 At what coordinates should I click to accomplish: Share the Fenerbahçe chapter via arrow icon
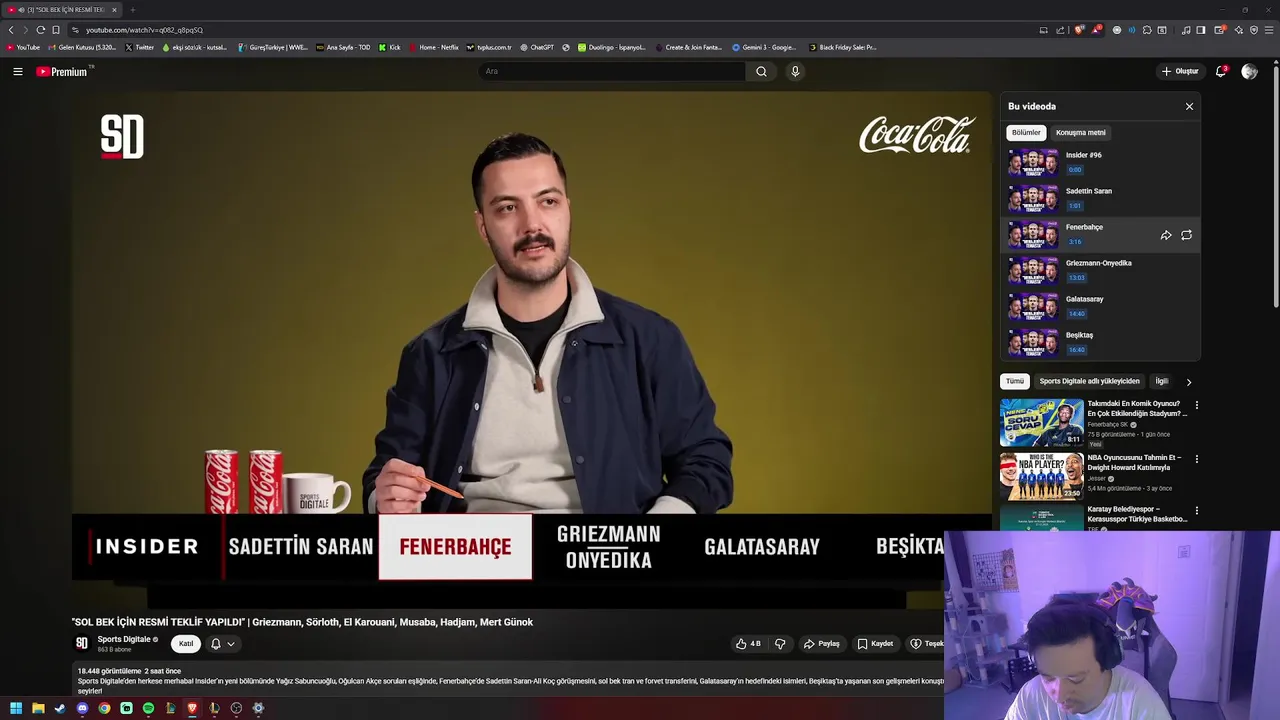[x=1166, y=235]
